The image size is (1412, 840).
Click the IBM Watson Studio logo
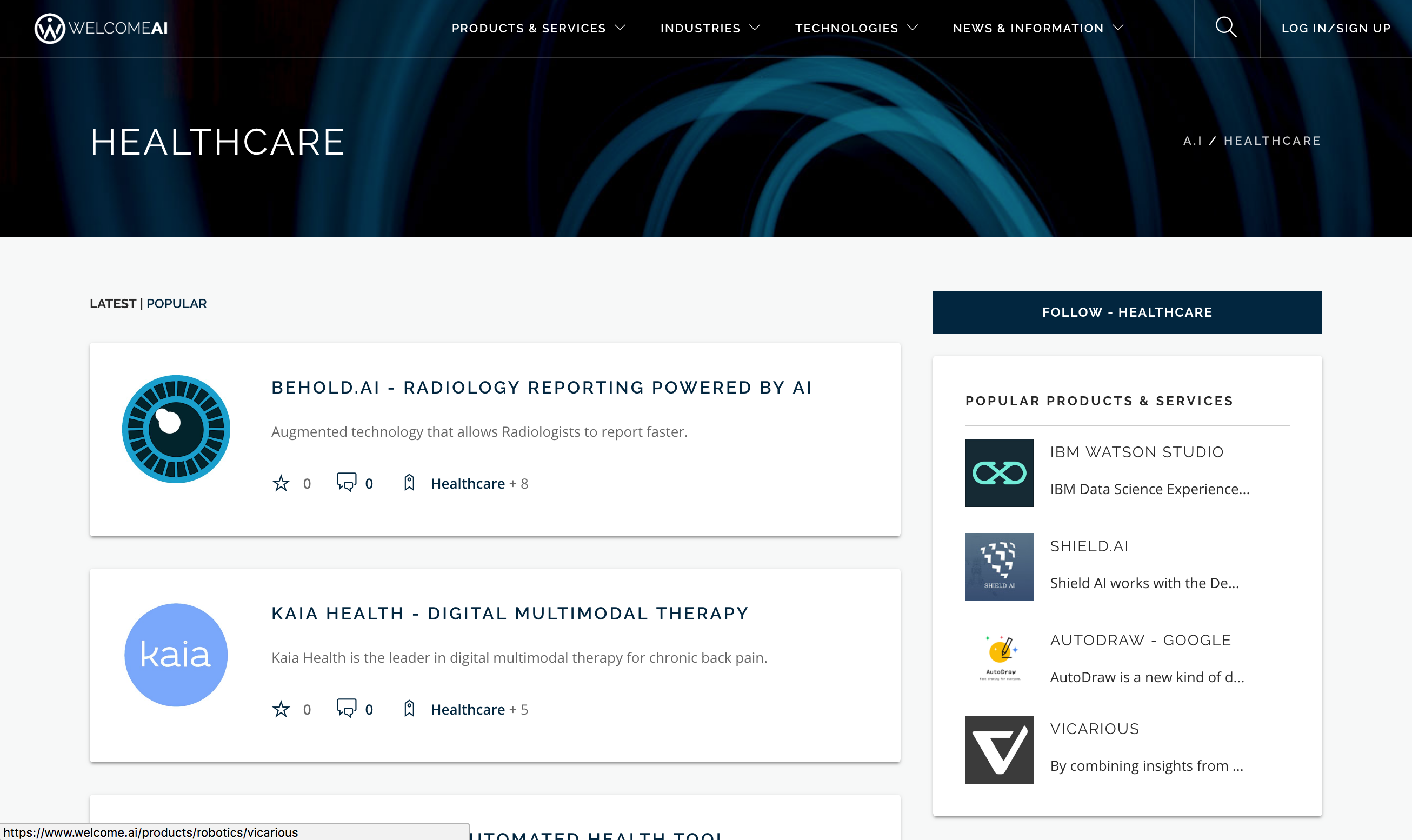click(999, 472)
